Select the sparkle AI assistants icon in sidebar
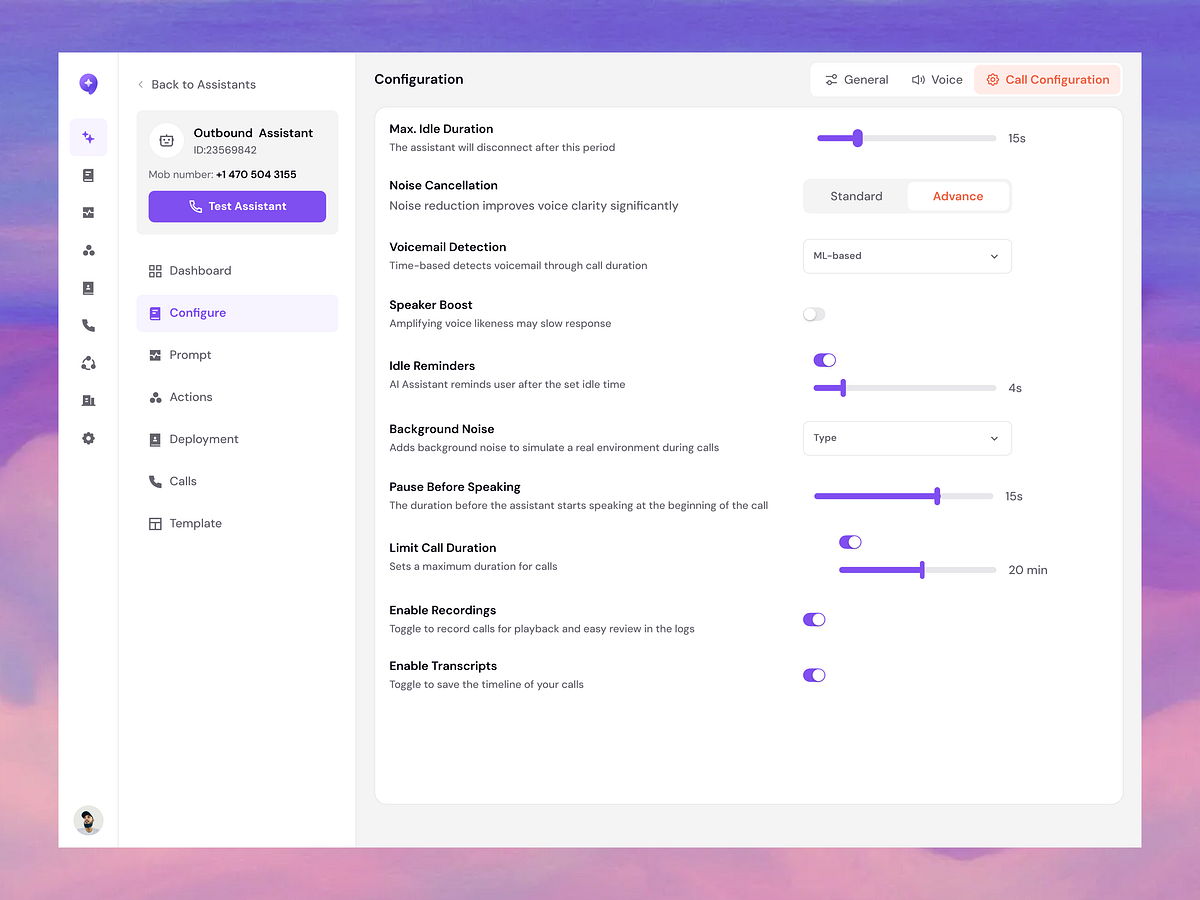Viewport: 1200px width, 900px height. click(88, 137)
